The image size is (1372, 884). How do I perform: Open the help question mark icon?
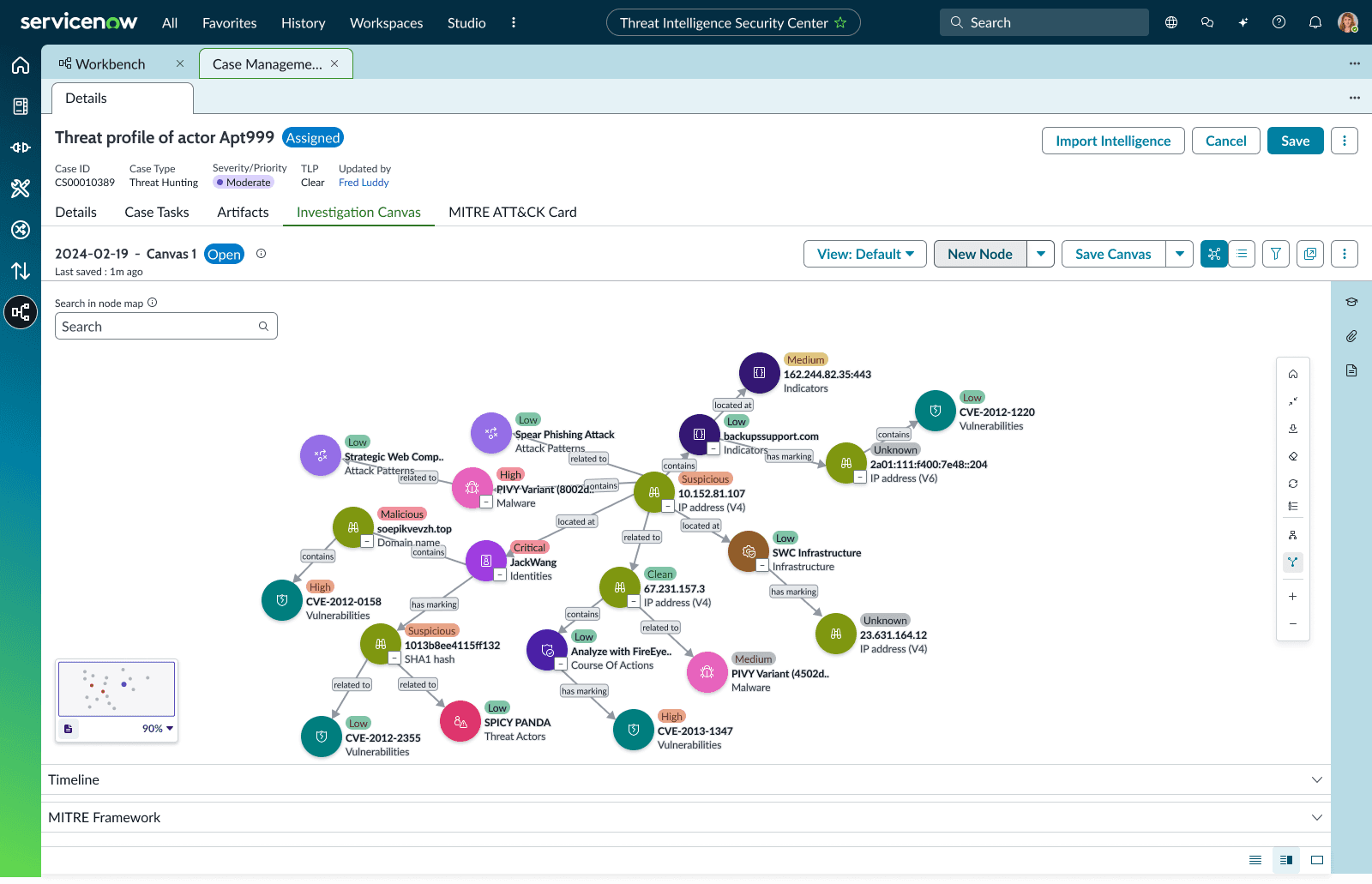click(x=1279, y=22)
